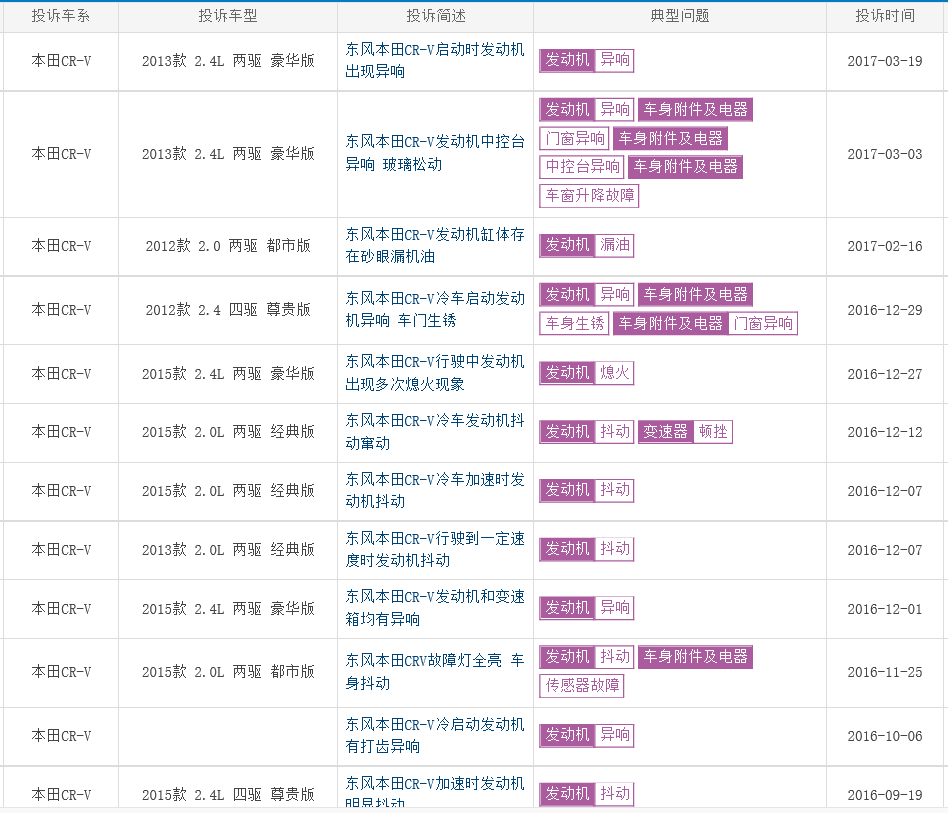Open the 行驶中发动机出现多次熄火现象 complaint

[x=434, y=372]
